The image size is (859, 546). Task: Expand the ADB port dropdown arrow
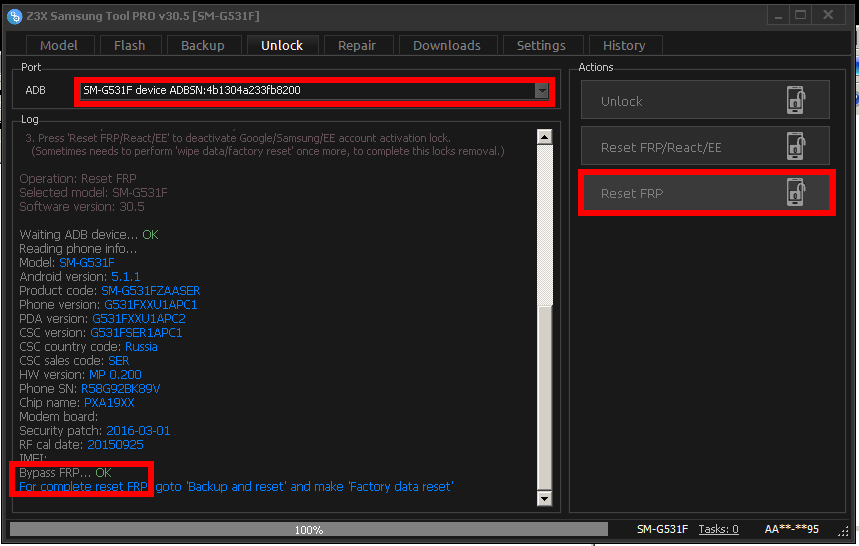coord(541,90)
